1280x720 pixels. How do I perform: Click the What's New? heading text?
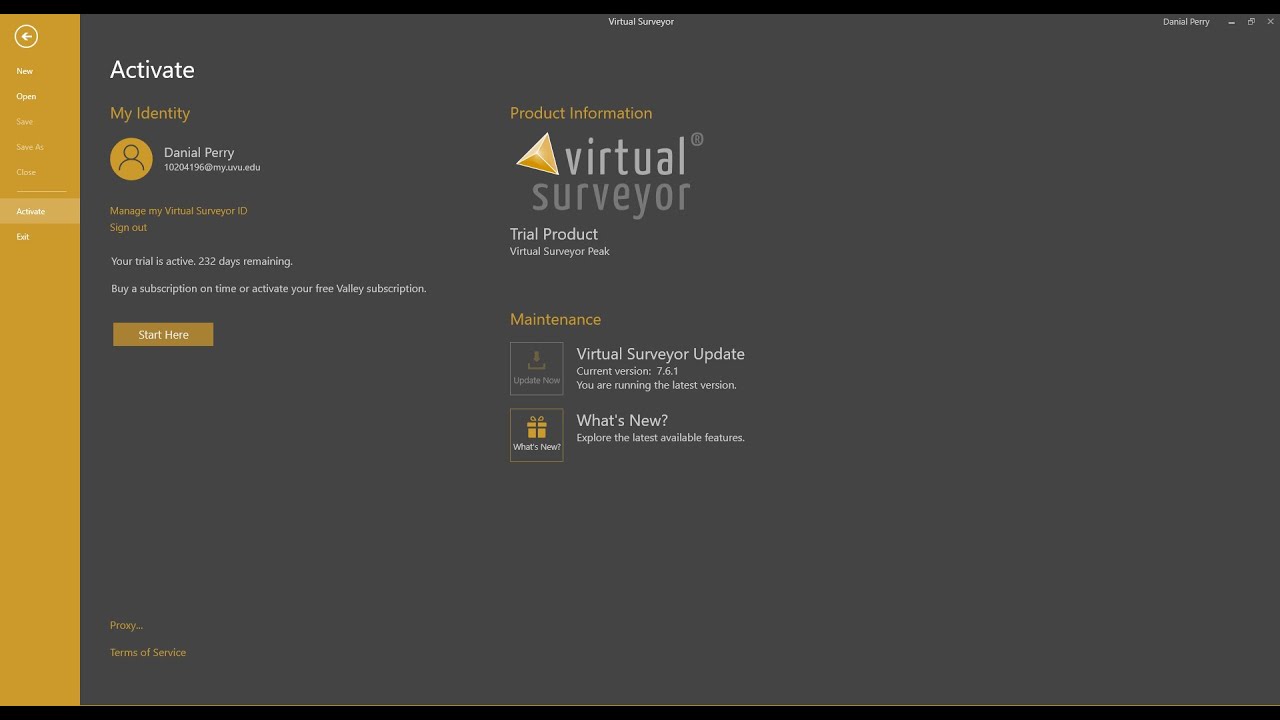pyautogui.click(x=622, y=420)
